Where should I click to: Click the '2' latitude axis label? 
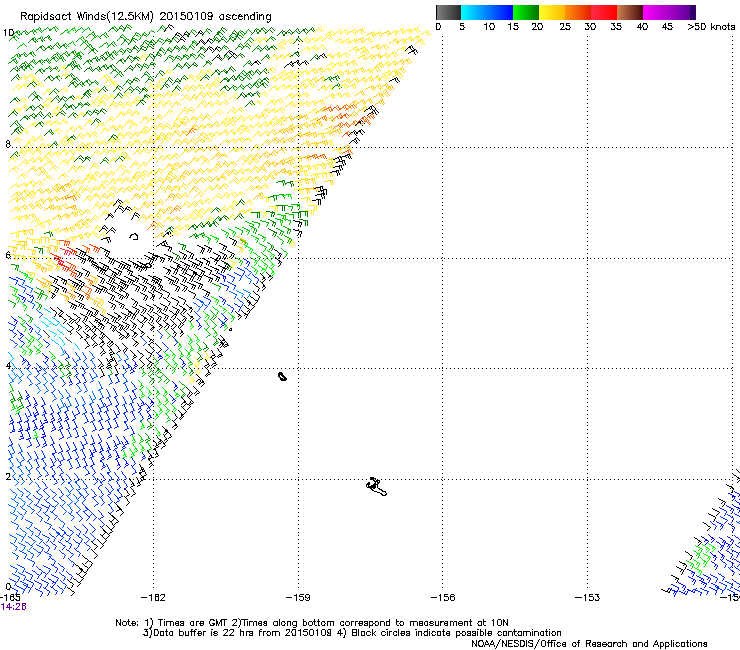[8, 476]
